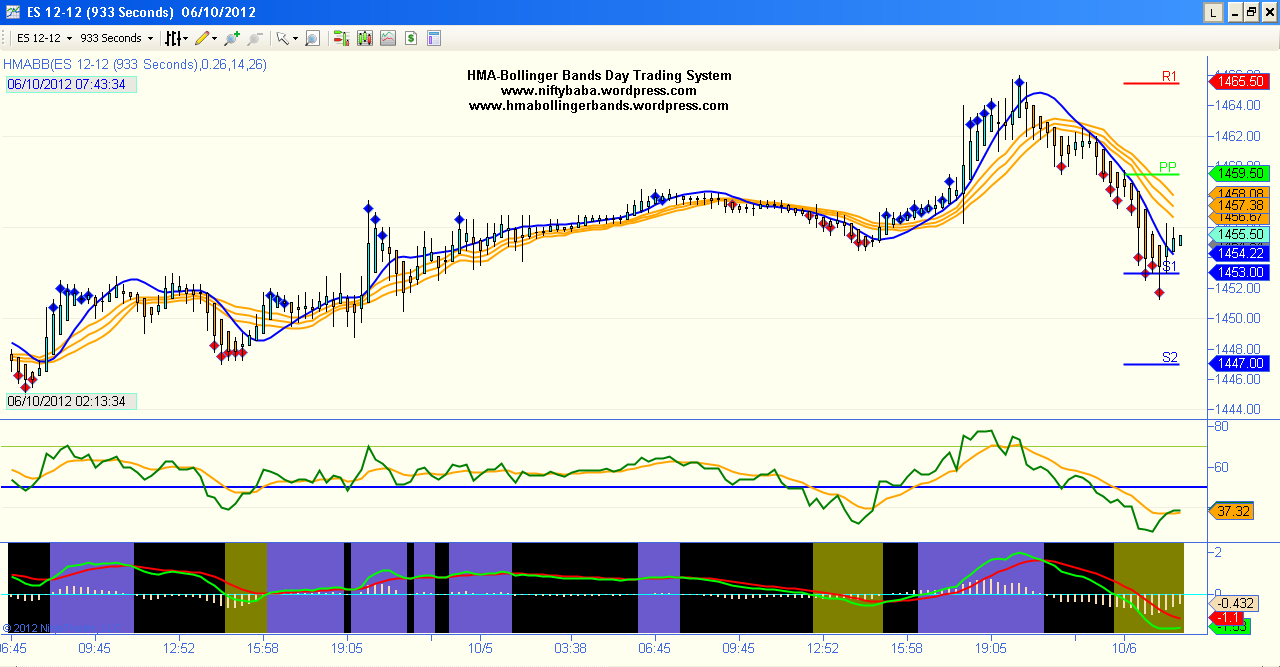Click the 1464.00 price axis label
Viewport: 1280px width, 667px height.
tap(1238, 105)
